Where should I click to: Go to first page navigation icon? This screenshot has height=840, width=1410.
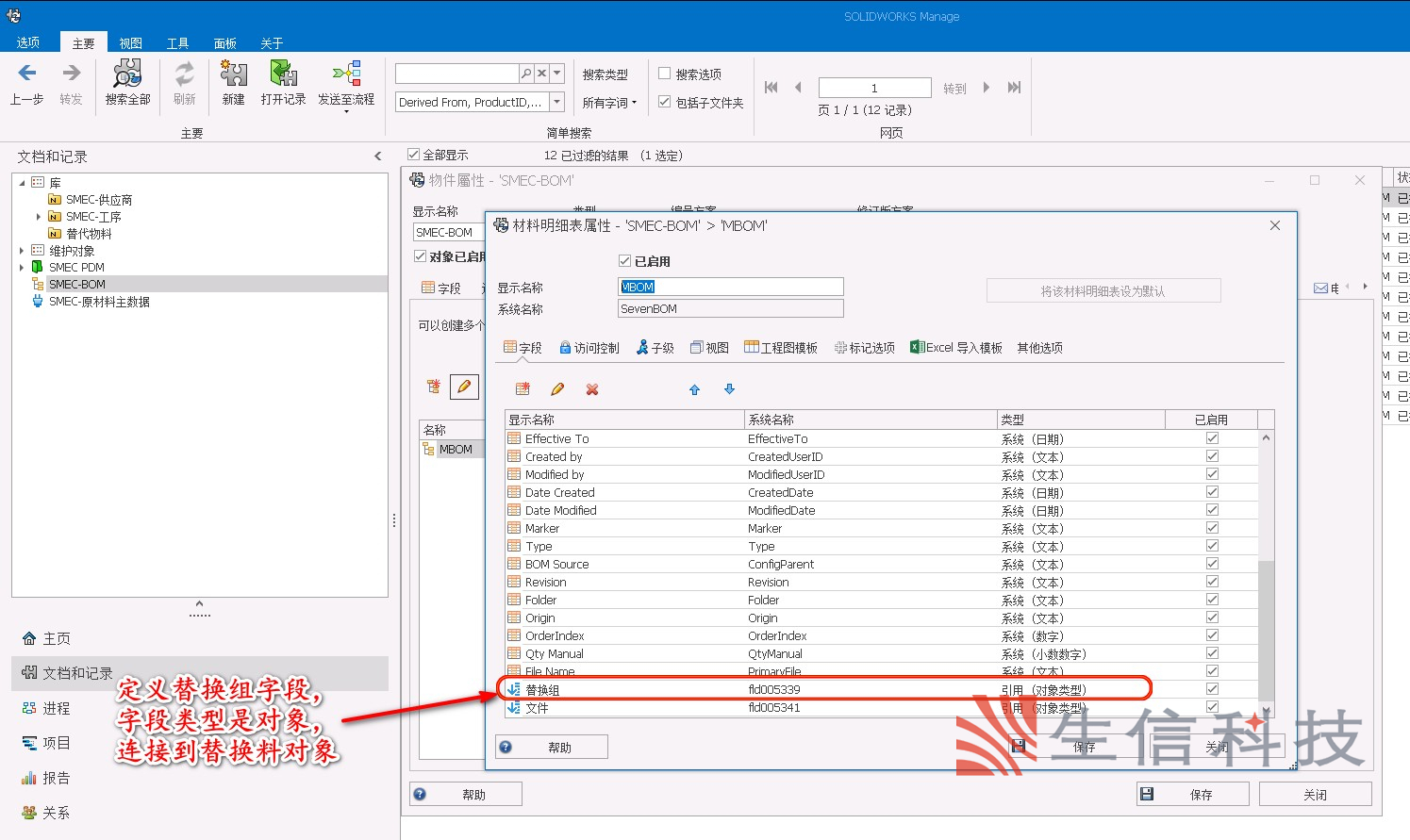771,88
